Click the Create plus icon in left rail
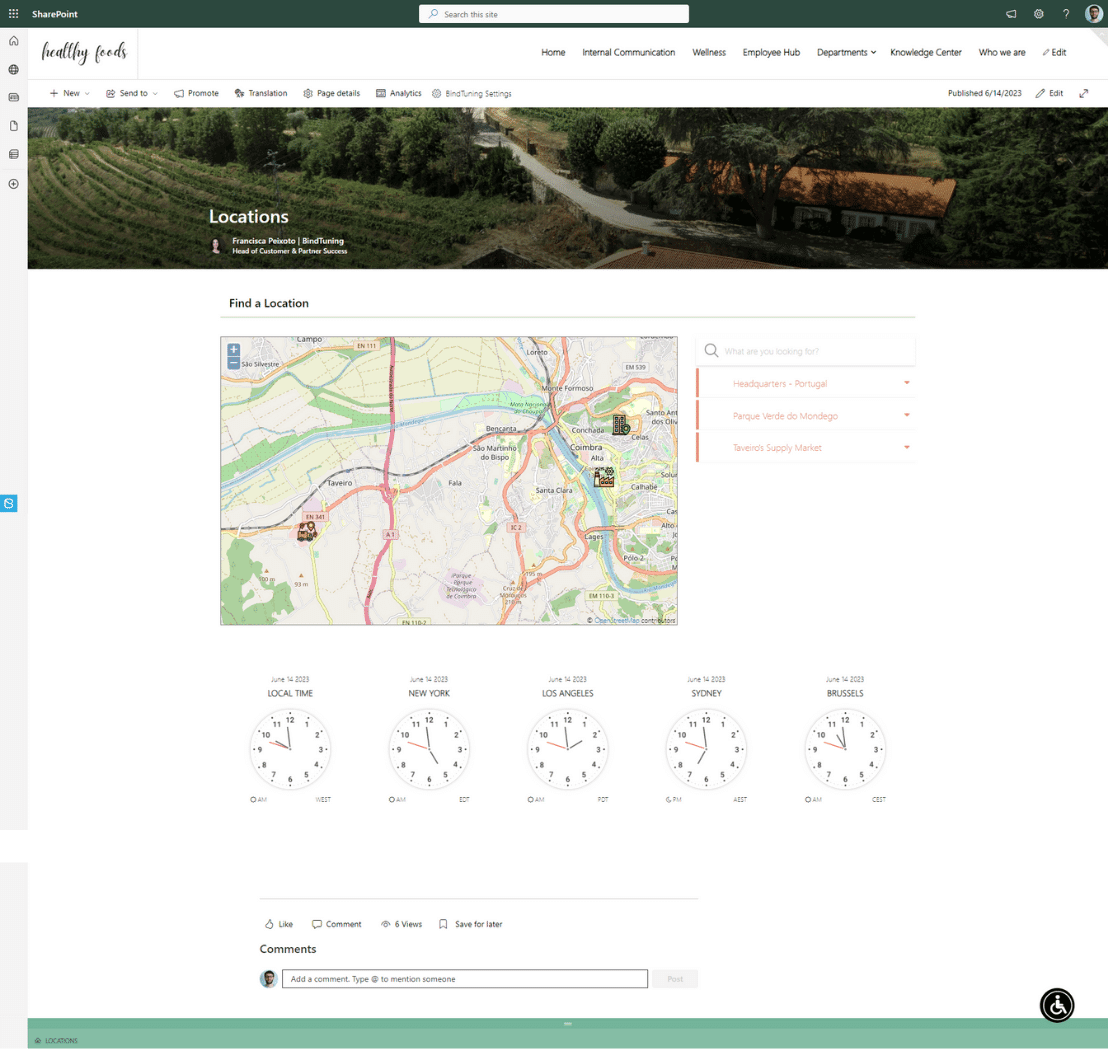Viewport: 1108px width, 1049px height. (13, 184)
